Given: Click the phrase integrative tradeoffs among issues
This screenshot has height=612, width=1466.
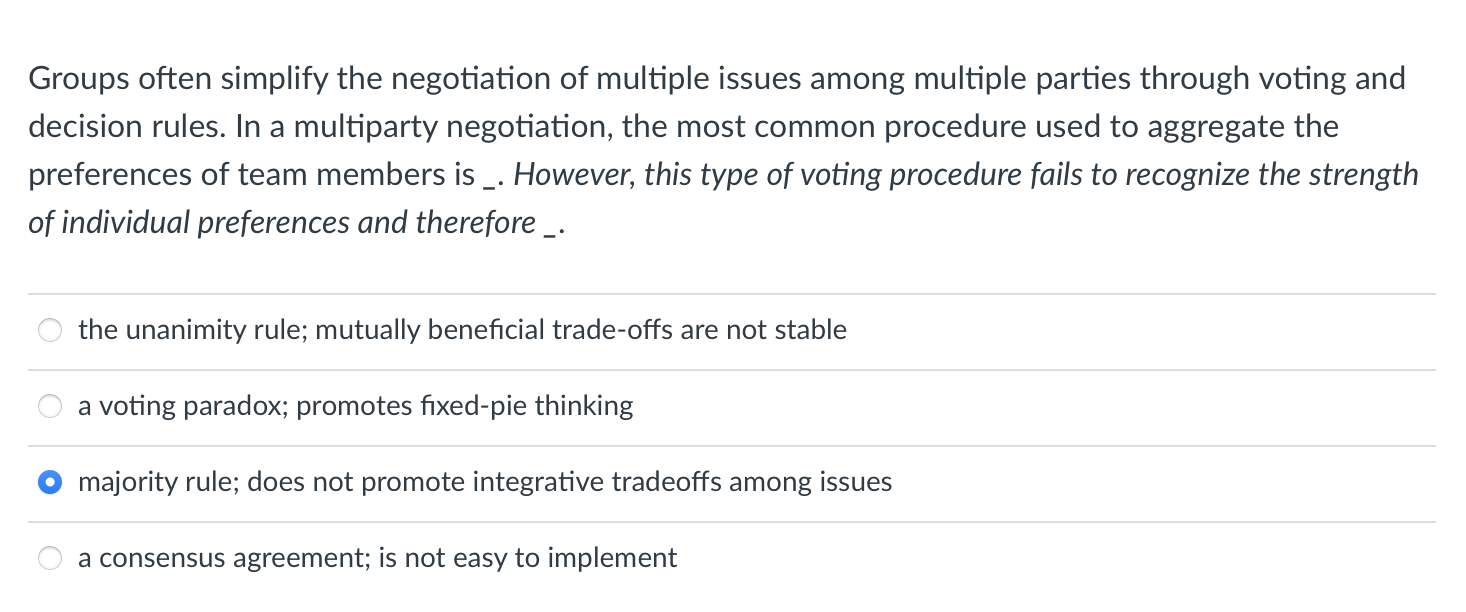Looking at the screenshot, I should coord(680,481).
